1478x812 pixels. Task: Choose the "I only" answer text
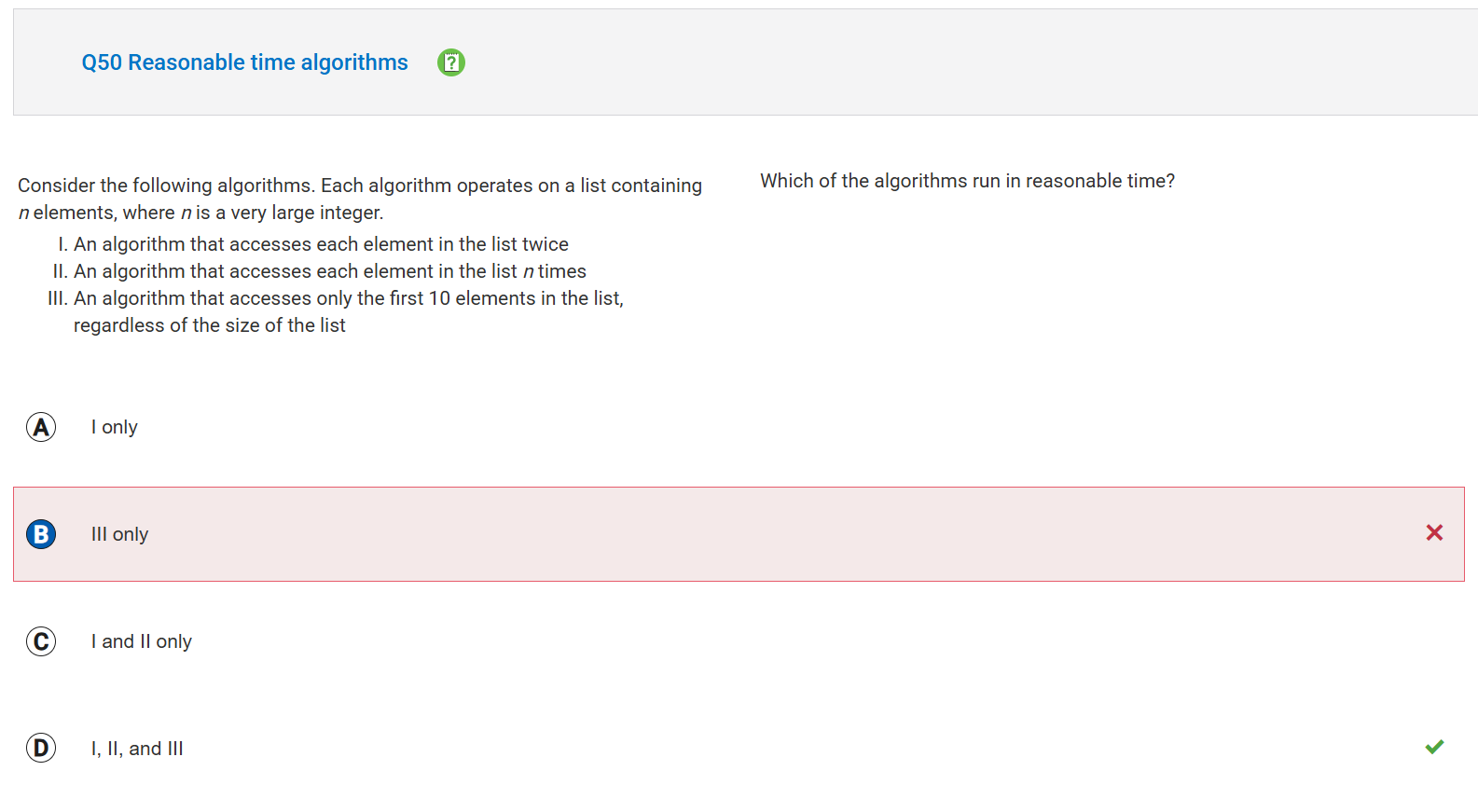click(115, 427)
